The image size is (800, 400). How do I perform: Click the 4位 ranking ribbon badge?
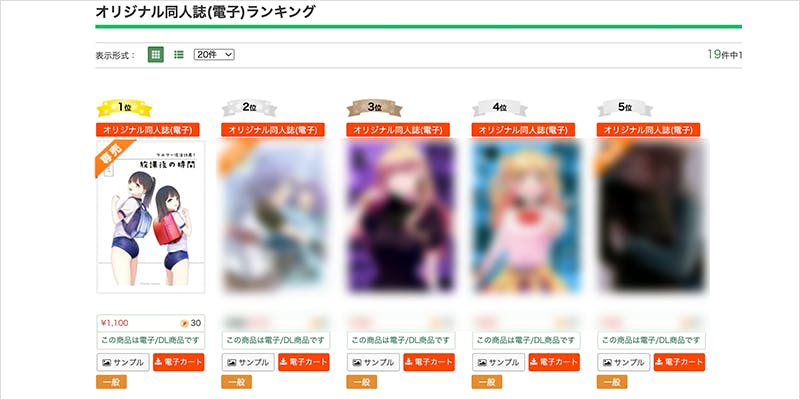click(x=499, y=108)
